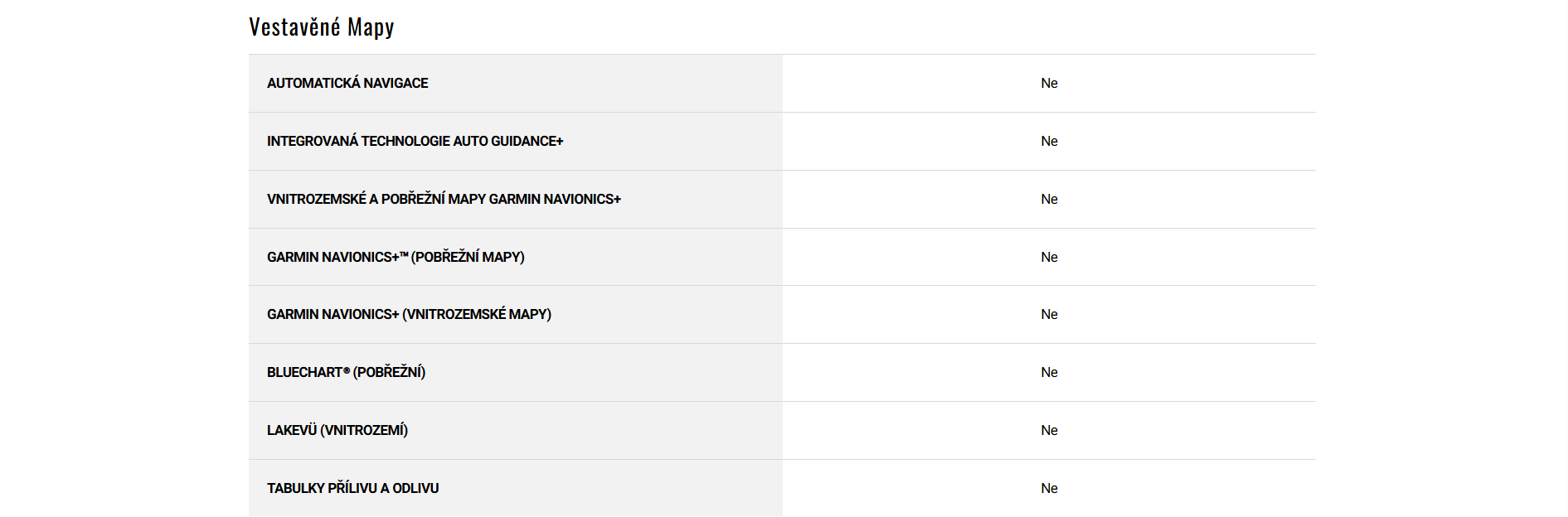Image resolution: width=1568 pixels, height=517 pixels.
Task: Select Vnitrozemské a pobřežní mapy Garmin Navionics+ label
Action: (444, 199)
